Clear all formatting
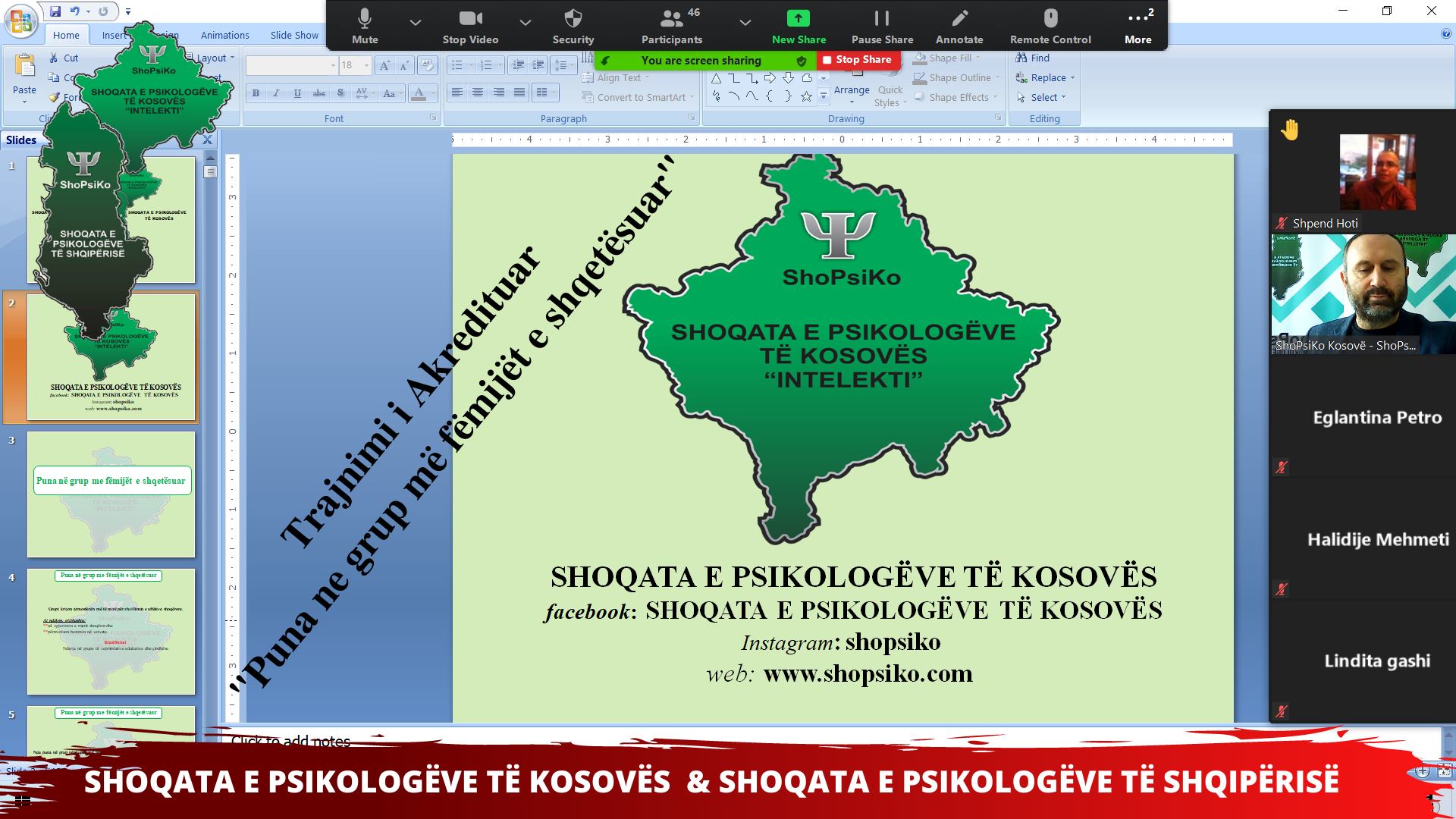Image resolution: width=1456 pixels, height=819 pixels. coord(427,65)
